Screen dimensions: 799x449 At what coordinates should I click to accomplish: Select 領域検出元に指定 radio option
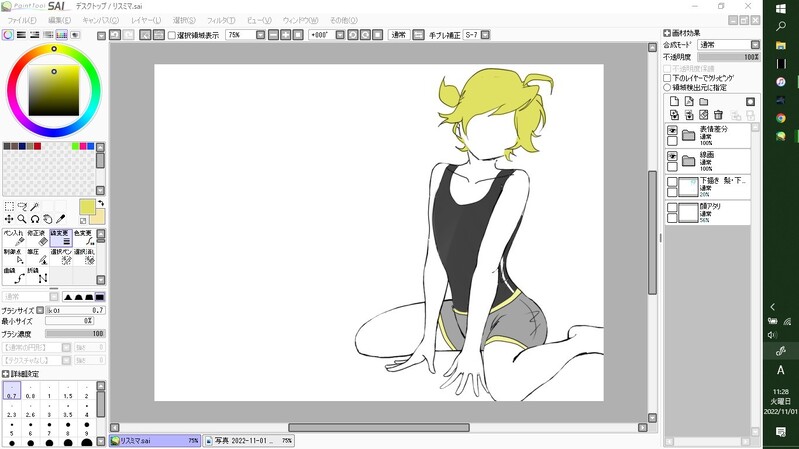[667, 88]
